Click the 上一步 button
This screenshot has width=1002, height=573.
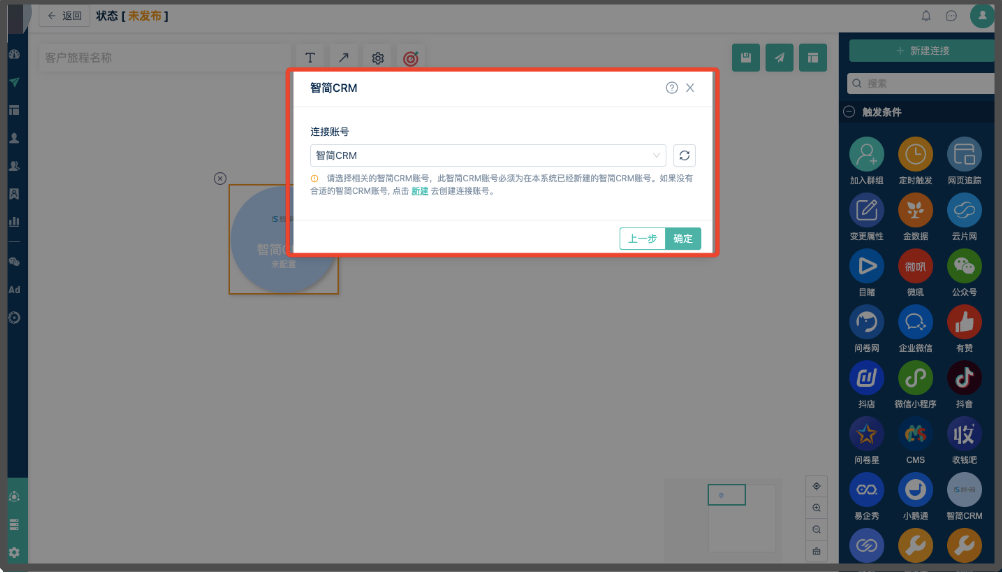tap(642, 238)
